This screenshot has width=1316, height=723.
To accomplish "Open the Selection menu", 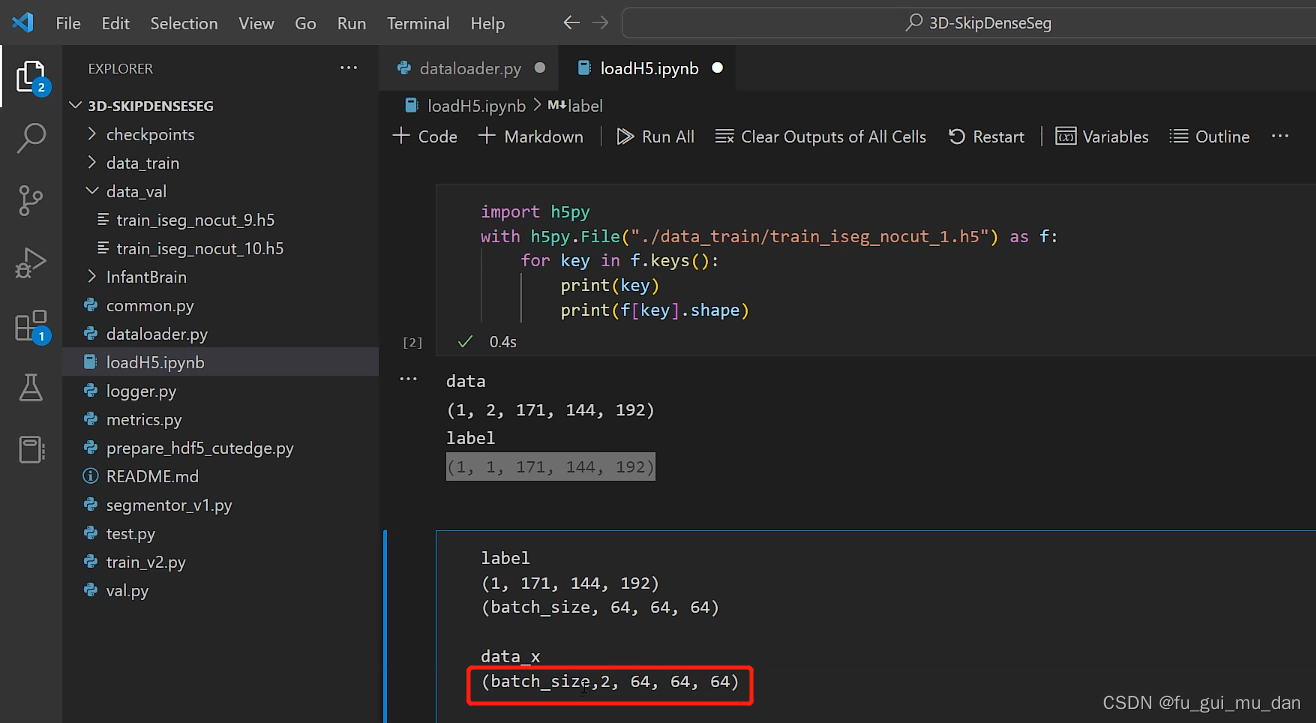I will (184, 23).
